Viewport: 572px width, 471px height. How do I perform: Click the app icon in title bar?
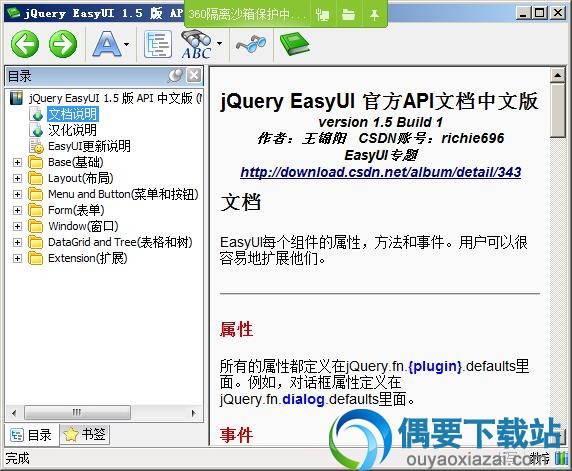[x=13, y=13]
